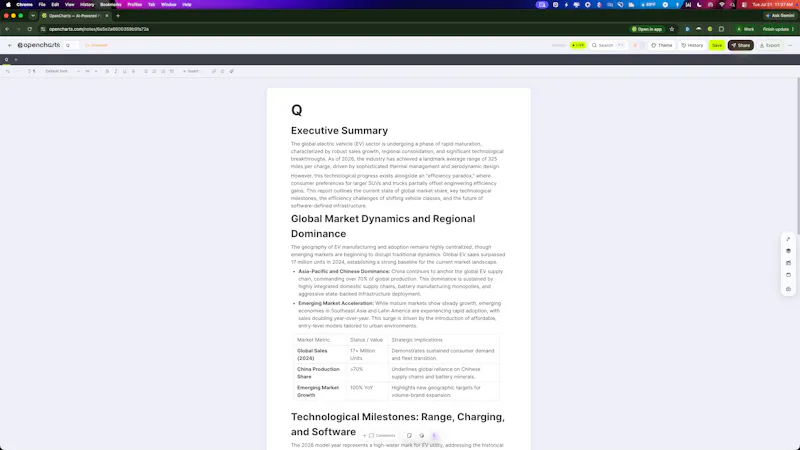The image size is (800, 450).
Task: Toggle underline formatting
Action: [x=124, y=71]
